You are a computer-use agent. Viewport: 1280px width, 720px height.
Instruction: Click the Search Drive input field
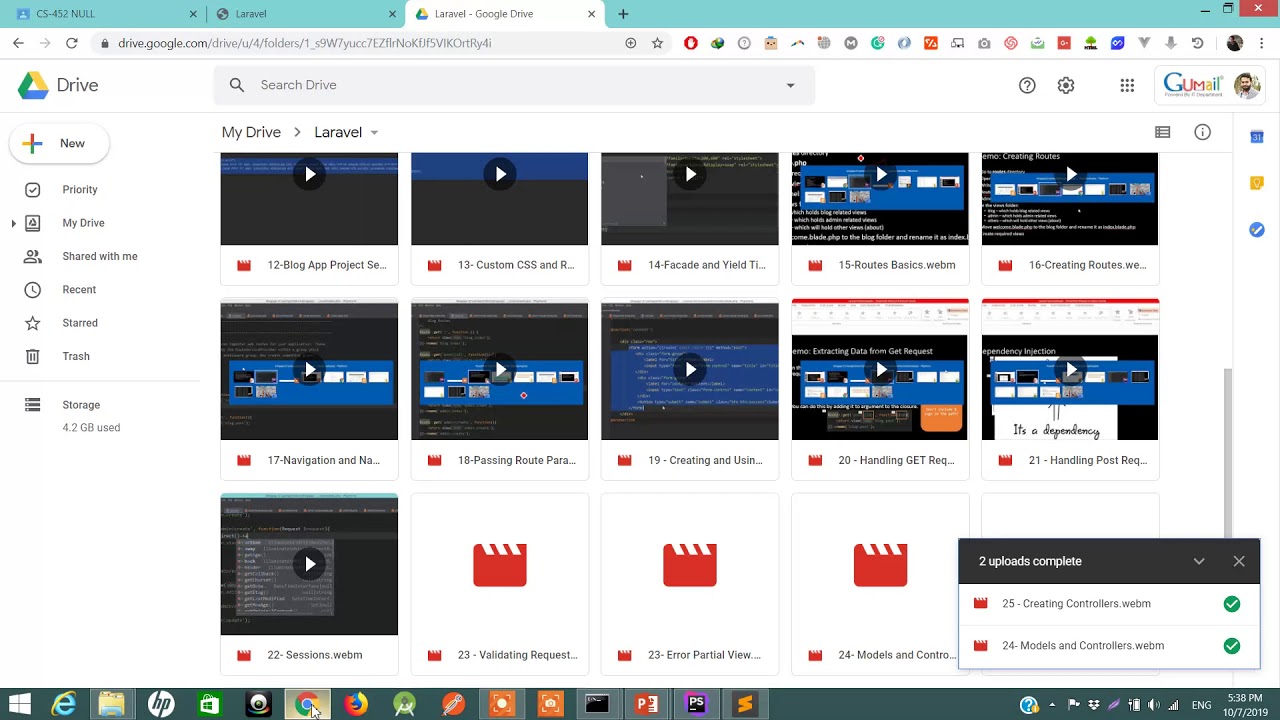coord(515,85)
